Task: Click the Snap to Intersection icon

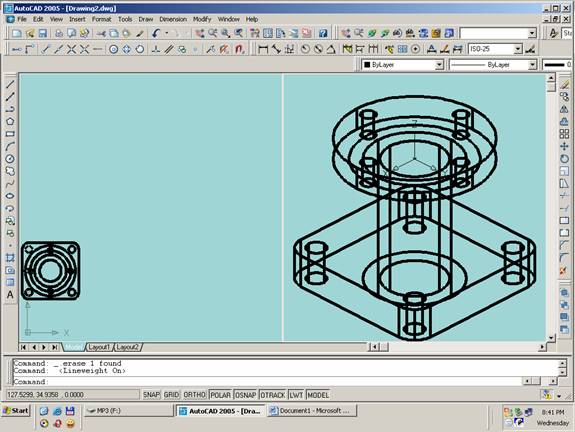Action: (x=72, y=49)
